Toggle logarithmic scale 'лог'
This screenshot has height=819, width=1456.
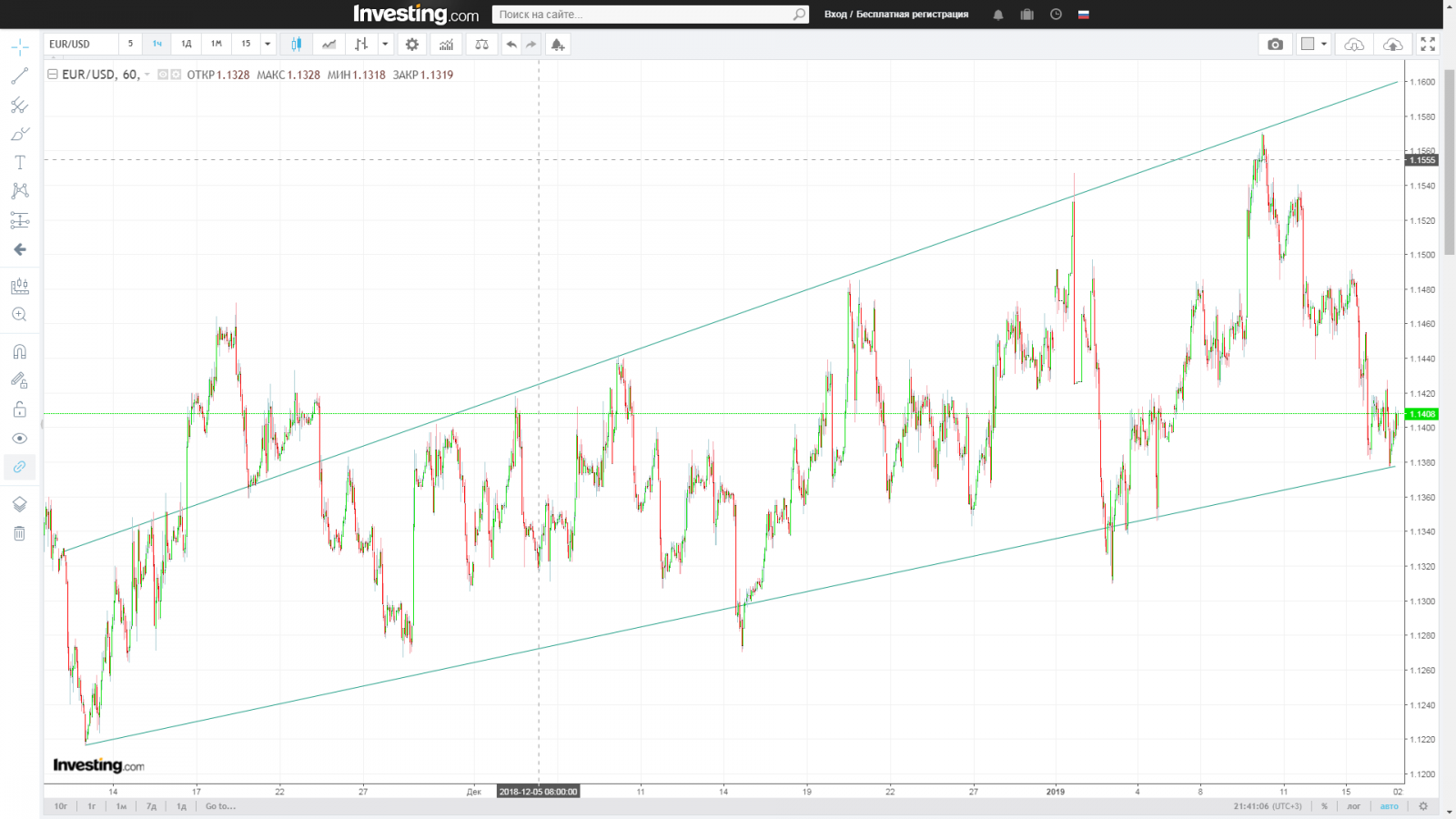pyautogui.click(x=1353, y=806)
